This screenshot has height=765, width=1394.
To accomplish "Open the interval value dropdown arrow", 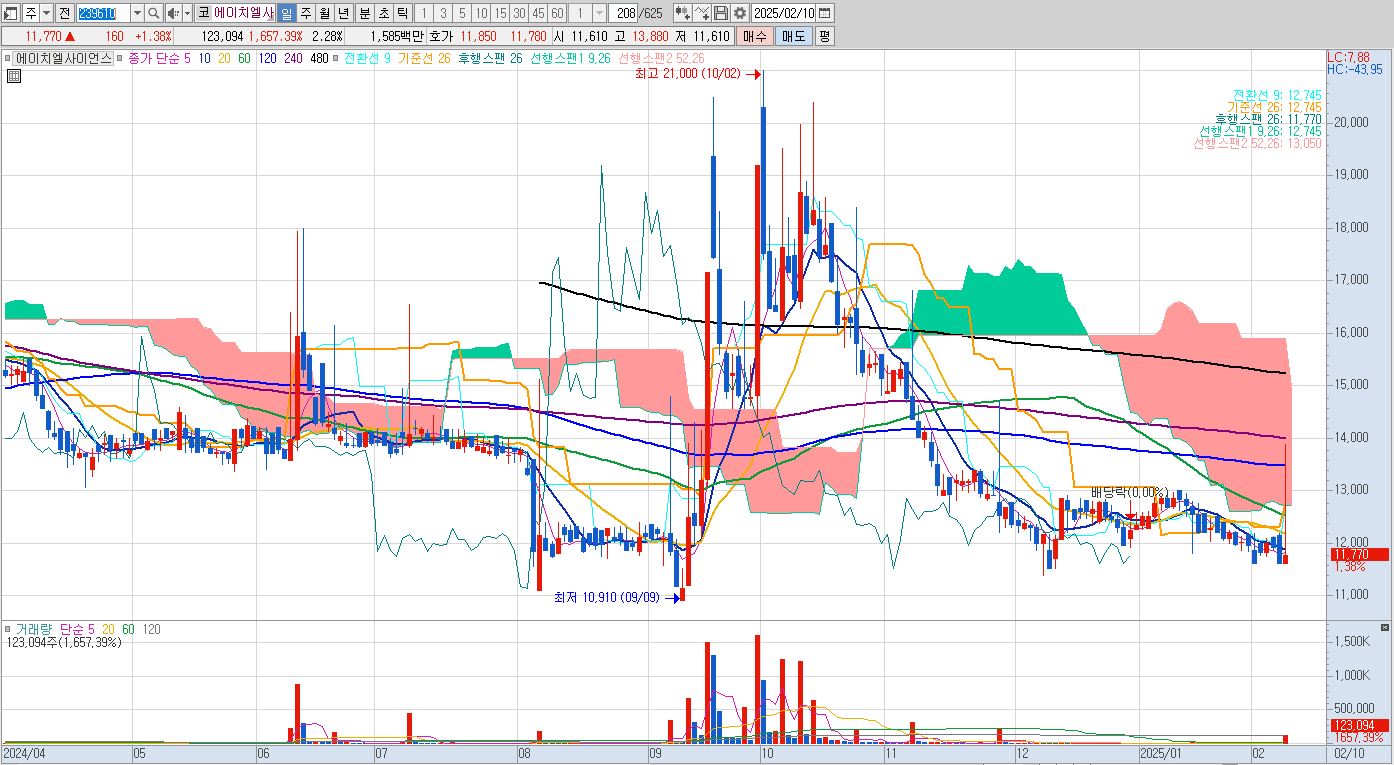I will click(599, 13).
